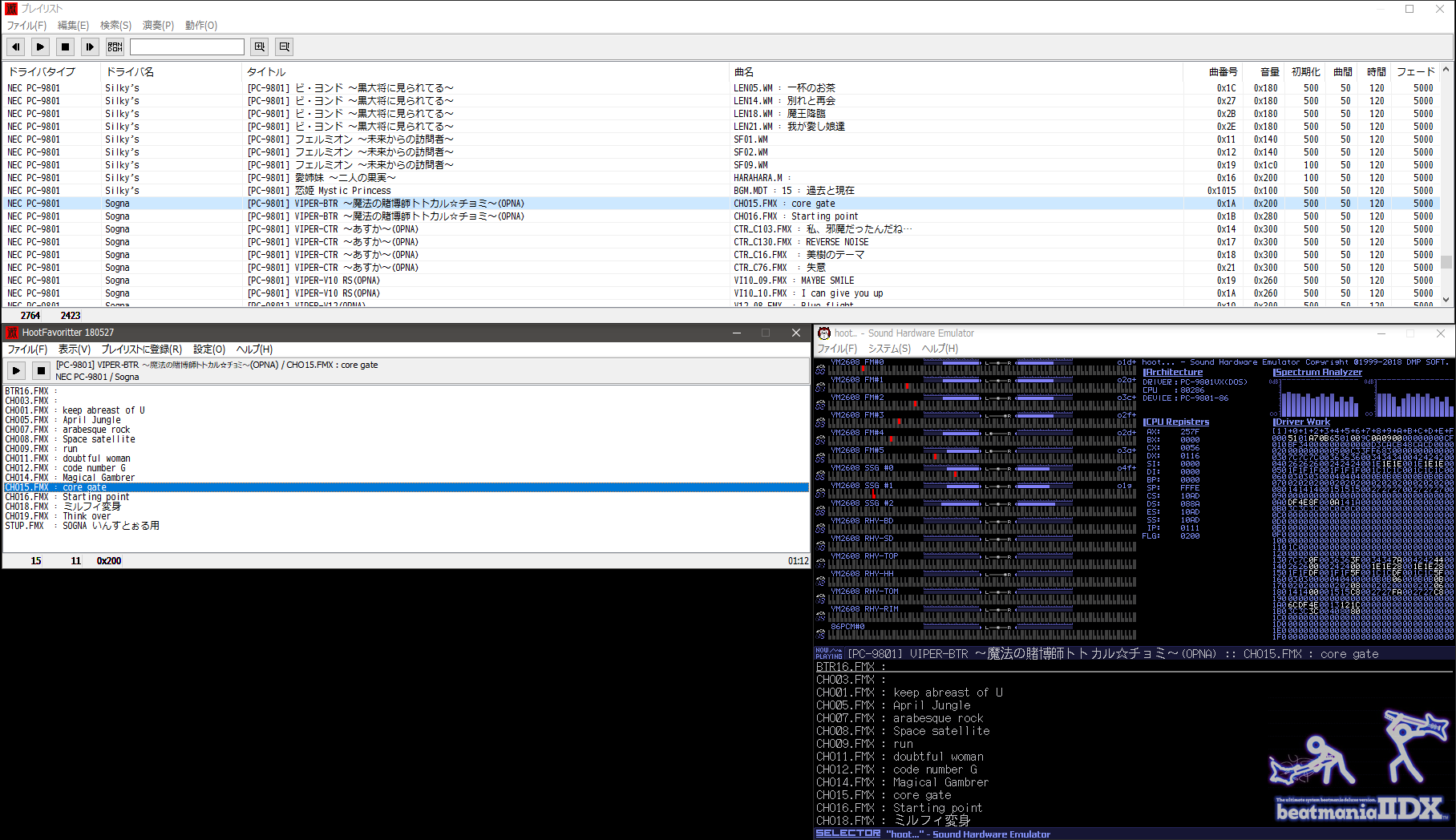Click the FM#0 L-R pan slider
Viewport: 1456px width, 840px height.
point(998,363)
